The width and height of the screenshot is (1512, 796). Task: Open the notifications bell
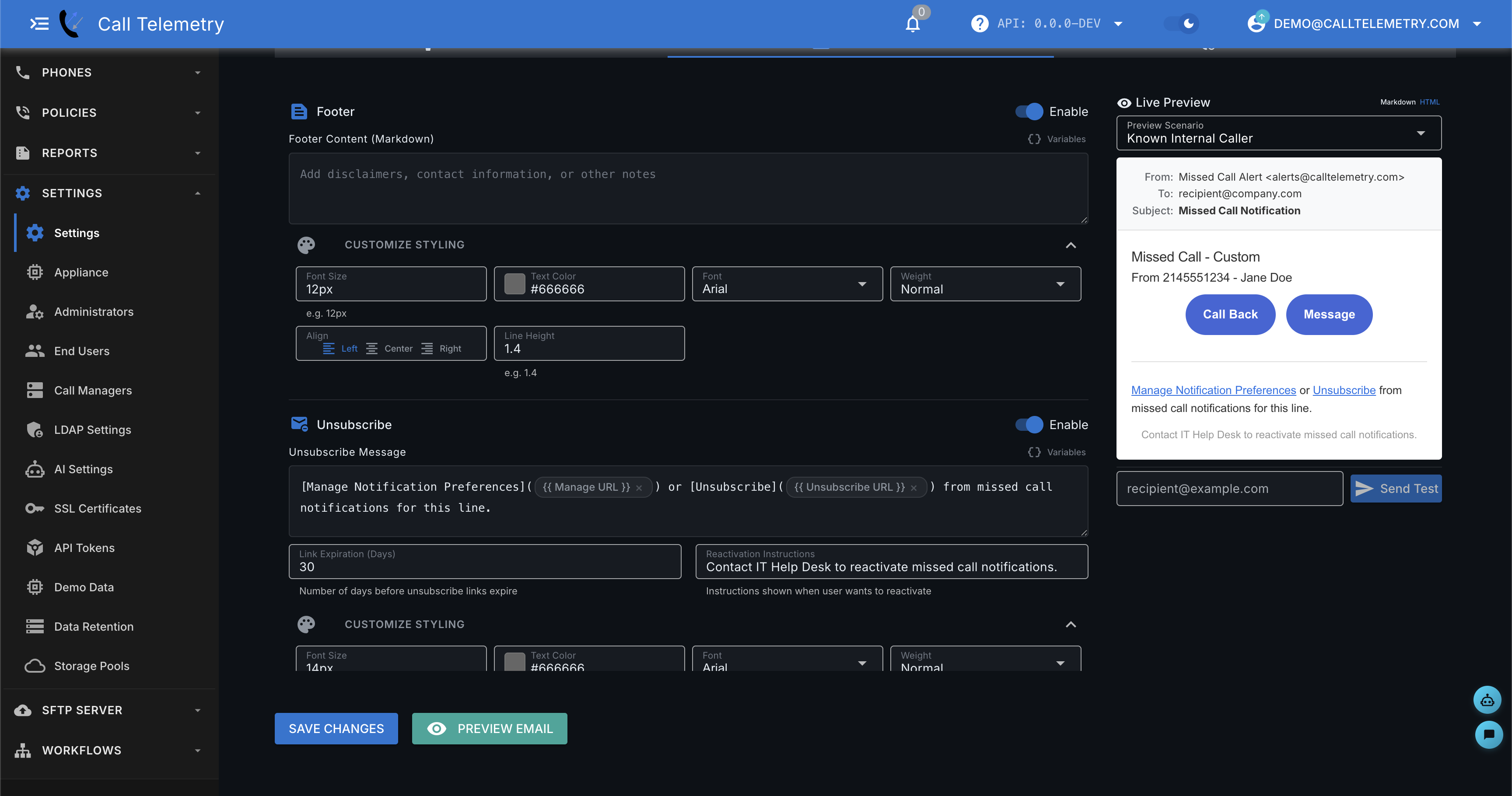[913, 24]
